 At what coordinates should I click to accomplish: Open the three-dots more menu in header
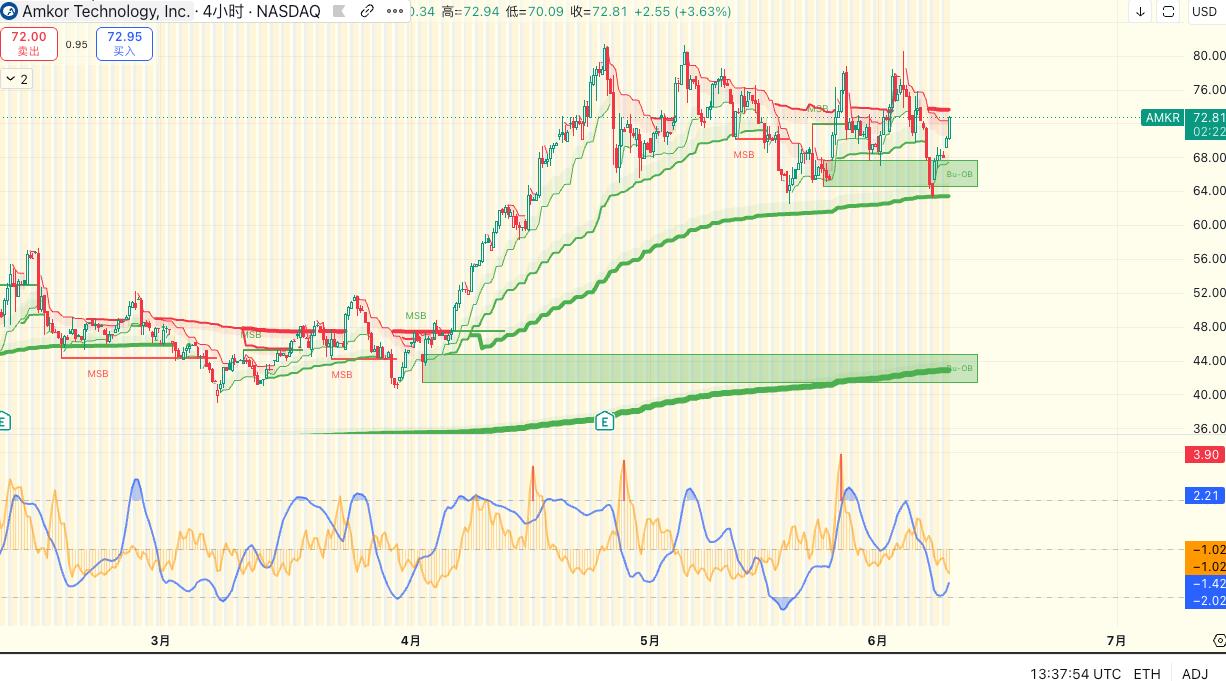coord(394,12)
